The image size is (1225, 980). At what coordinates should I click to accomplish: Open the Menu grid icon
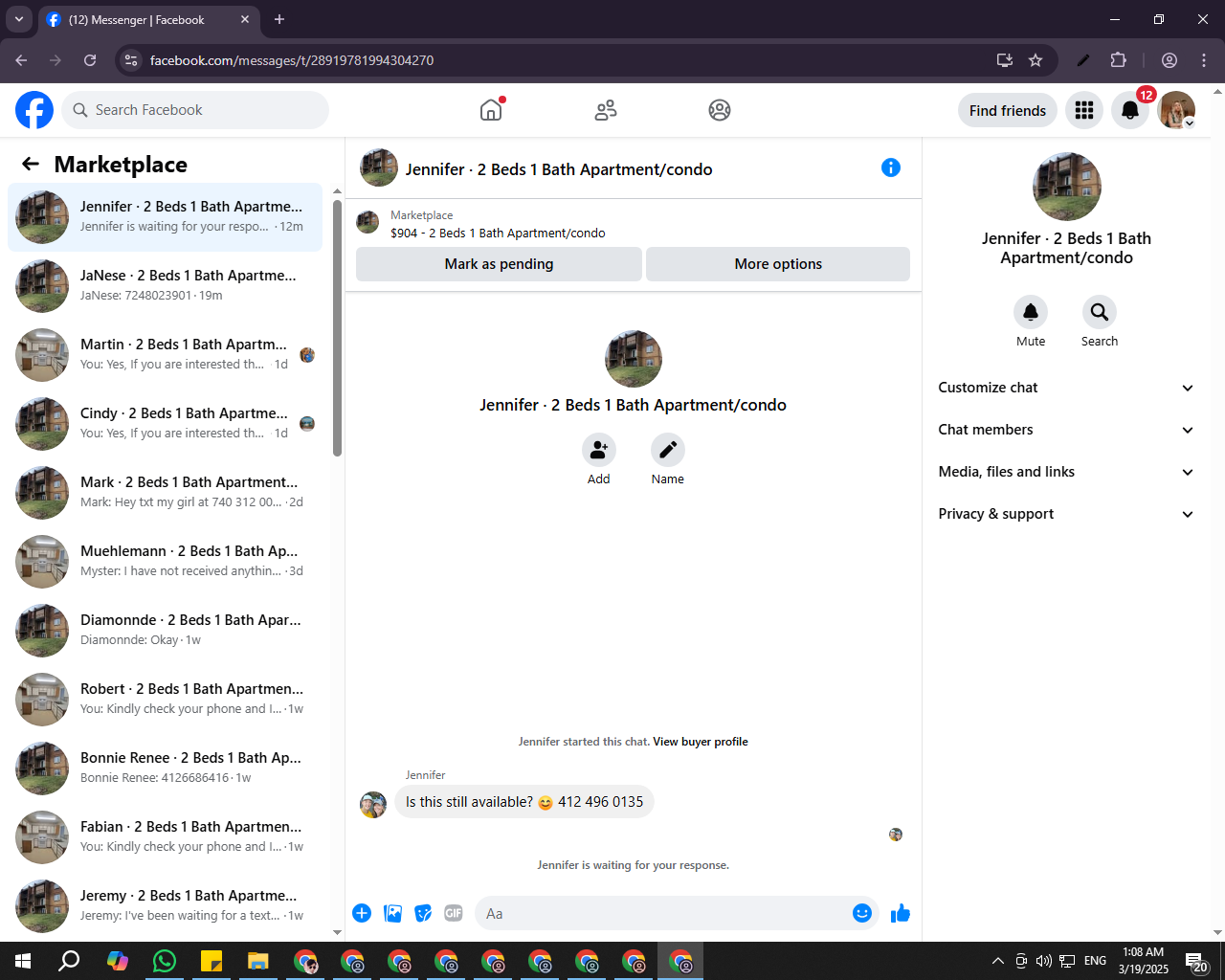[1084, 110]
